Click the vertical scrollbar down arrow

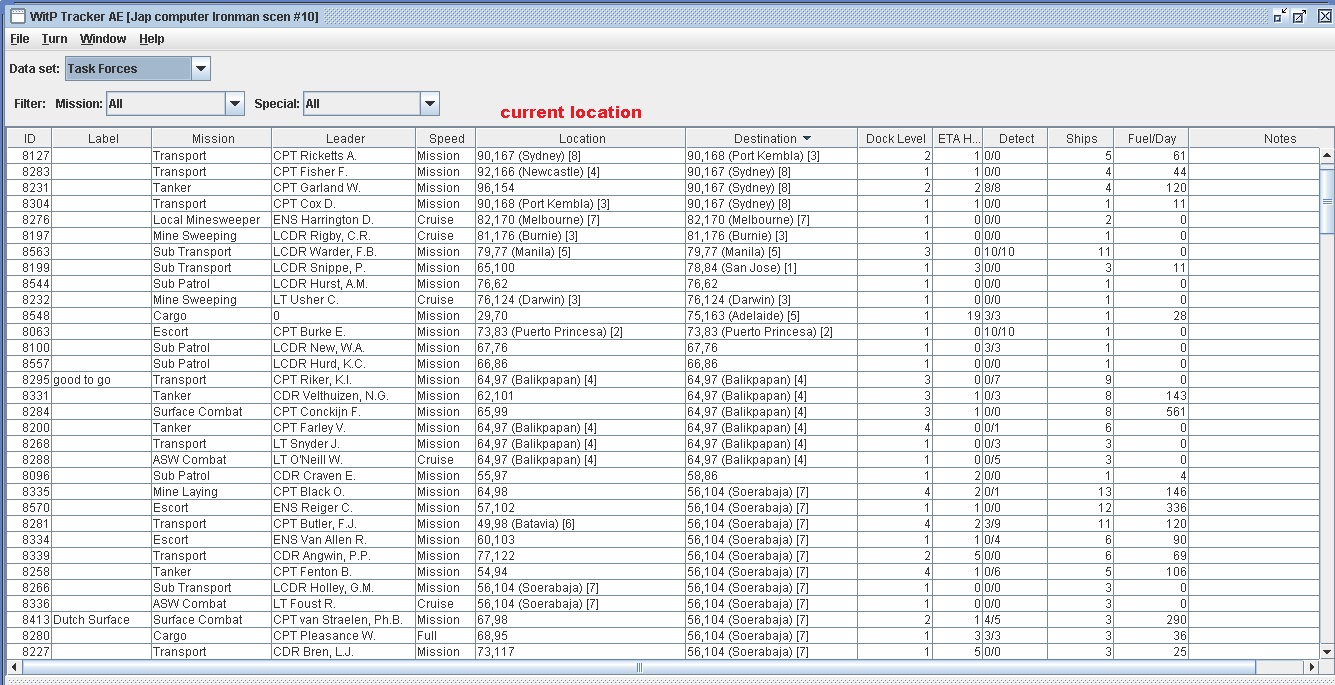pos(1327,651)
